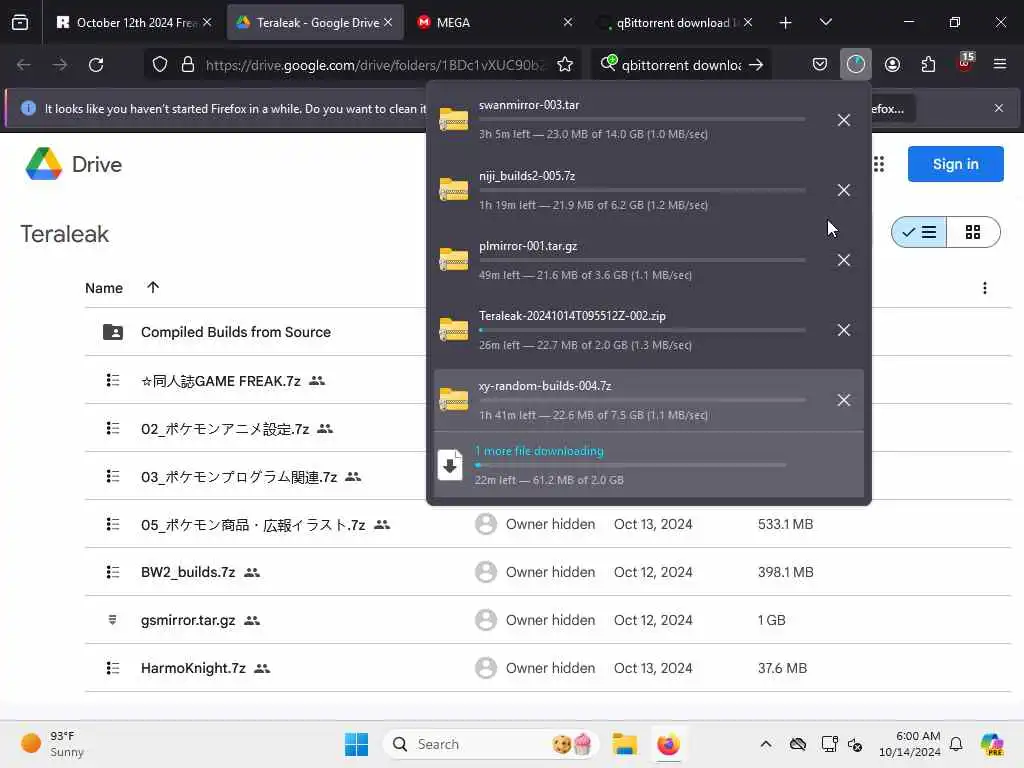This screenshot has height=768, width=1024.
Task: Open a new tab with plus button
Action: pos(785,23)
